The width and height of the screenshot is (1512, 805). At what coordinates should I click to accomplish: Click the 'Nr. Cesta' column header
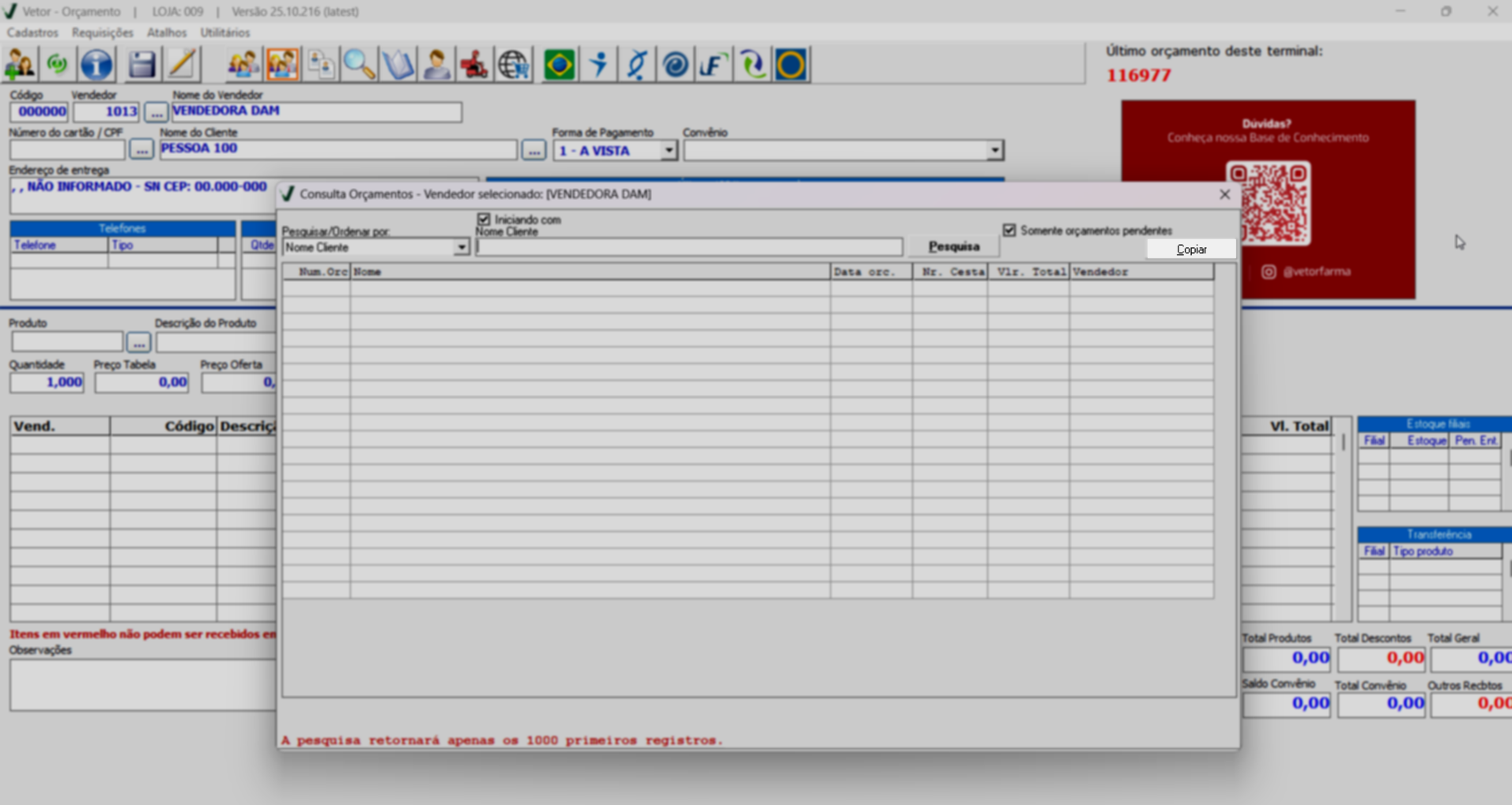pos(950,272)
